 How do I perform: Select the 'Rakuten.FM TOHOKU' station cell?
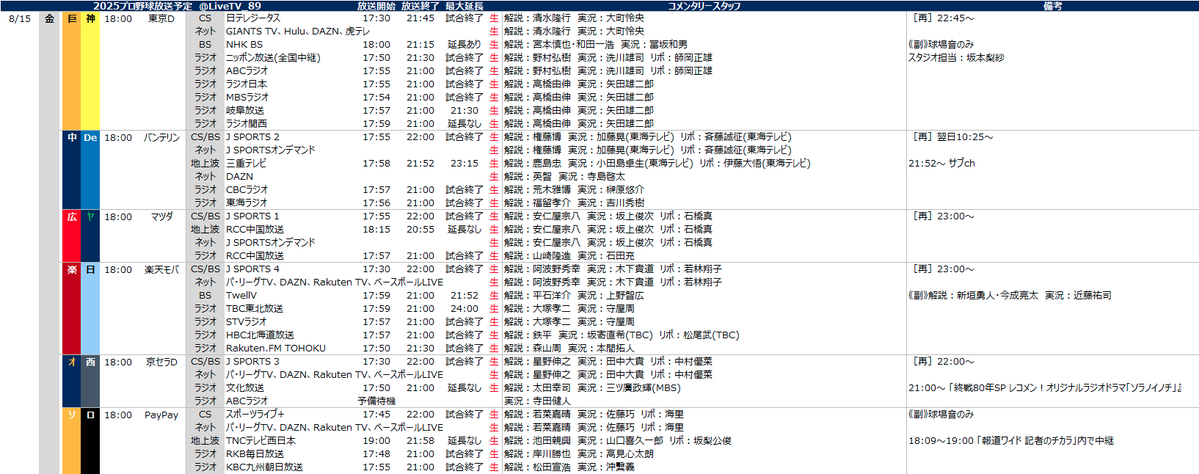pyautogui.click(x=275, y=348)
